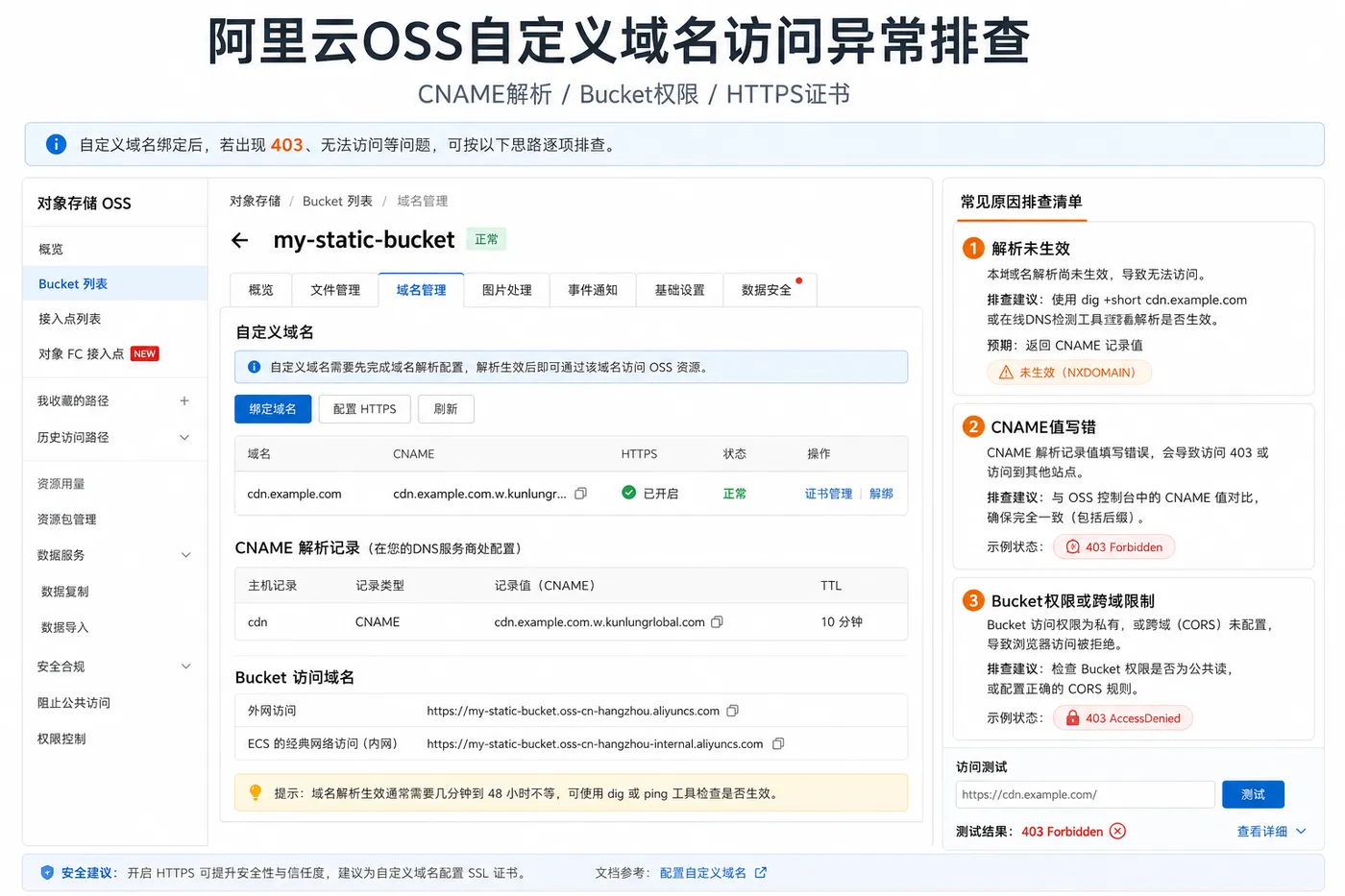Click the back arrow beside my-static-bucket
This screenshot has width=1345, height=896.
pos(240,240)
